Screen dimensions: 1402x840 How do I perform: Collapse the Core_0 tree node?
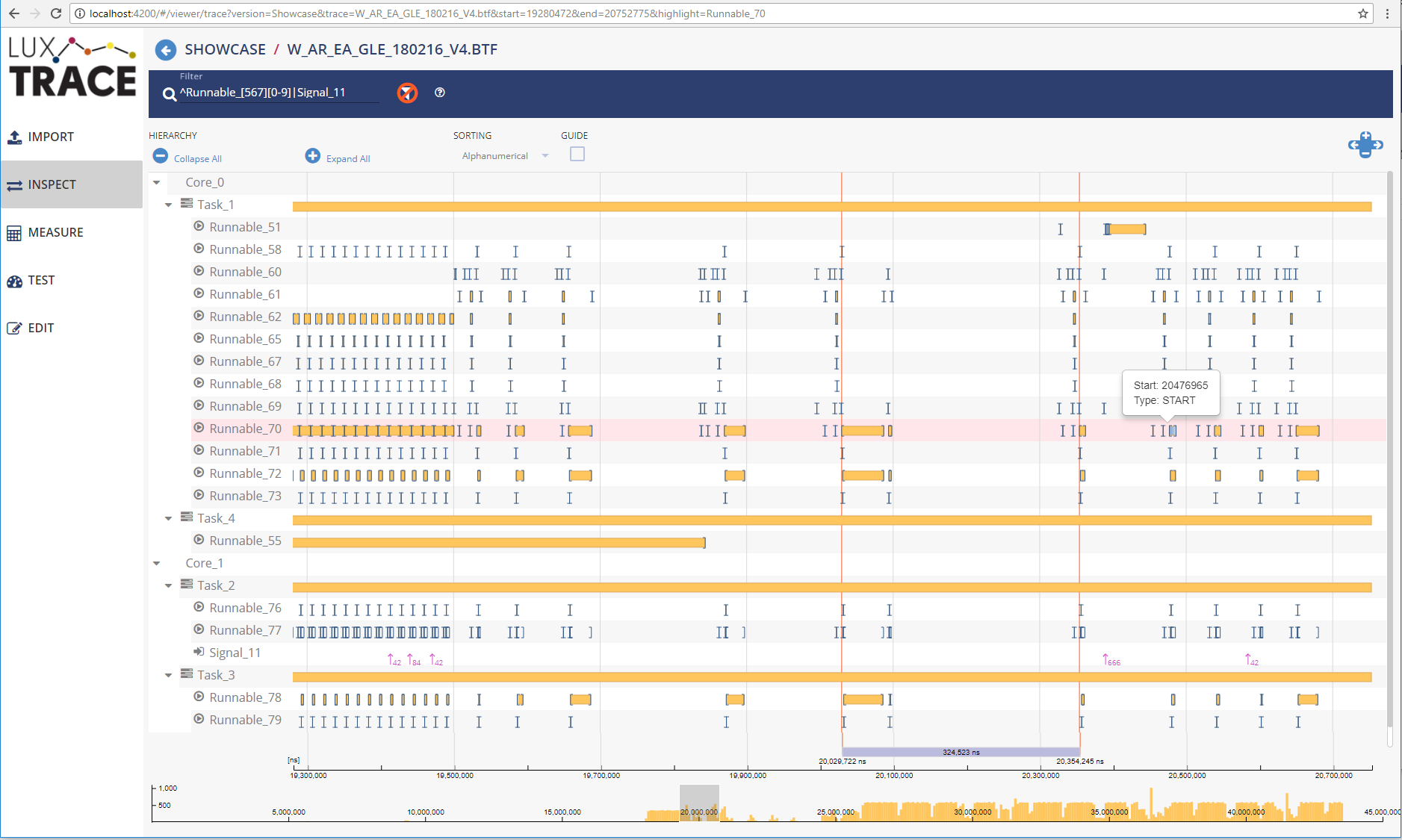tap(157, 182)
